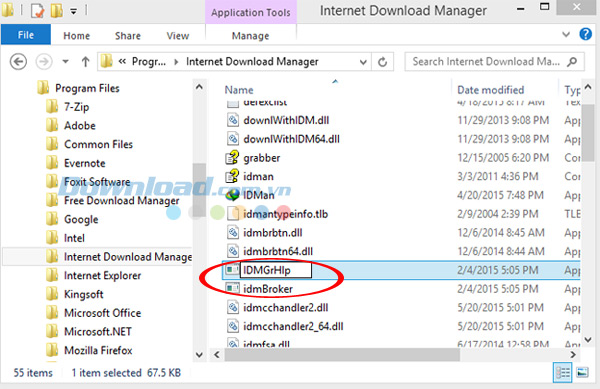The image size is (600, 389).
Task: Switch to Details view icon
Action: coord(562,372)
